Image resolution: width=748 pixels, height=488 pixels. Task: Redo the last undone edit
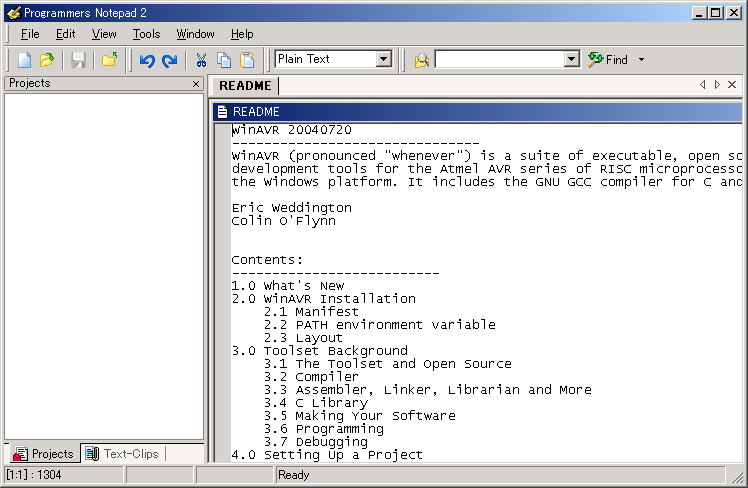click(x=169, y=60)
